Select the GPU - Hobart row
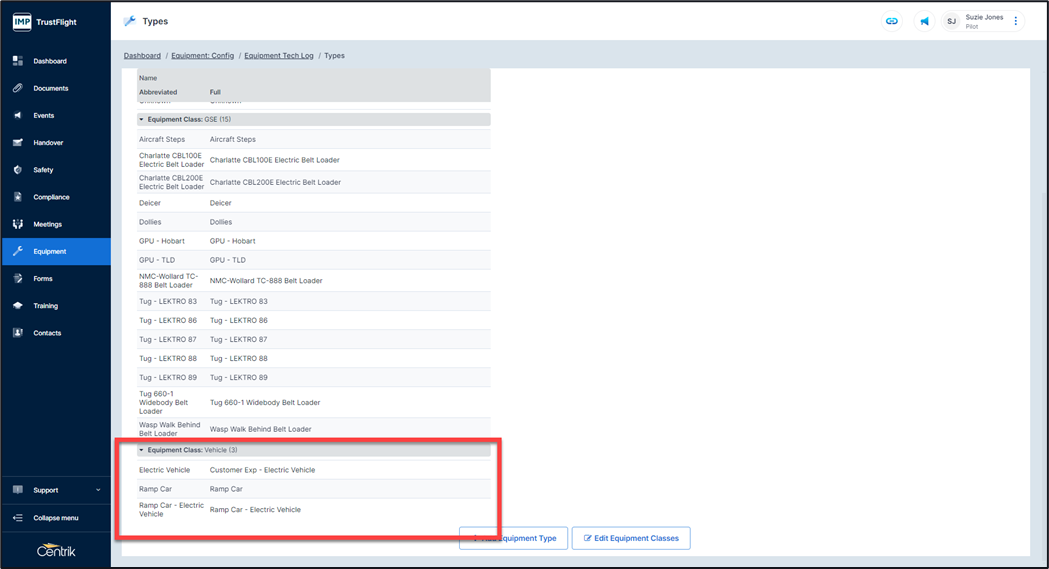This screenshot has width=1049, height=569. click(314, 241)
